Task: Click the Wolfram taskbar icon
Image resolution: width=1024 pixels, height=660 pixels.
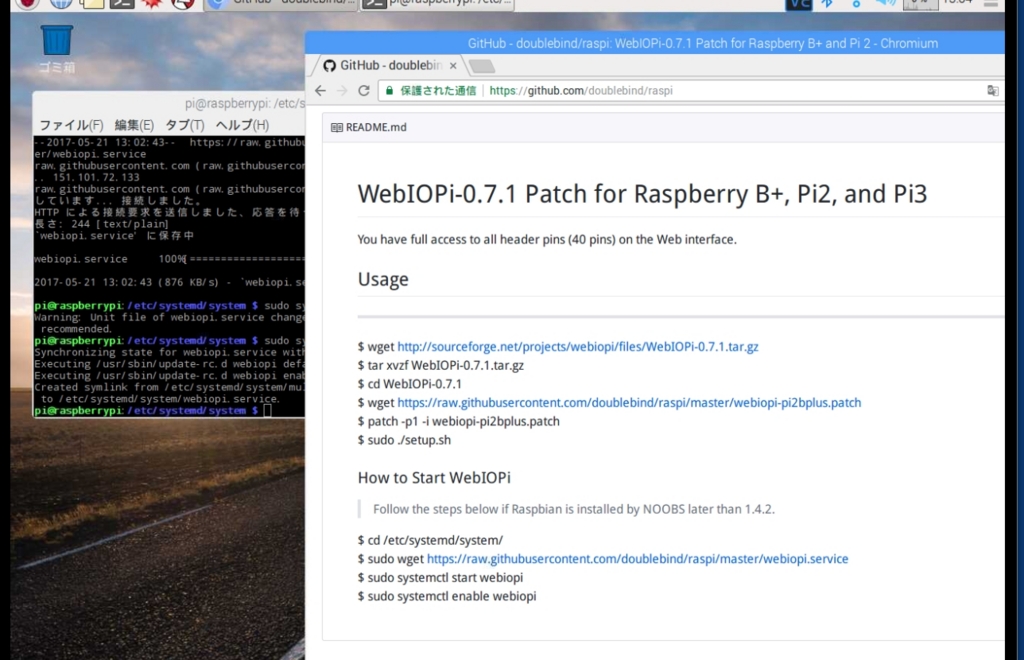Action: 183,3
